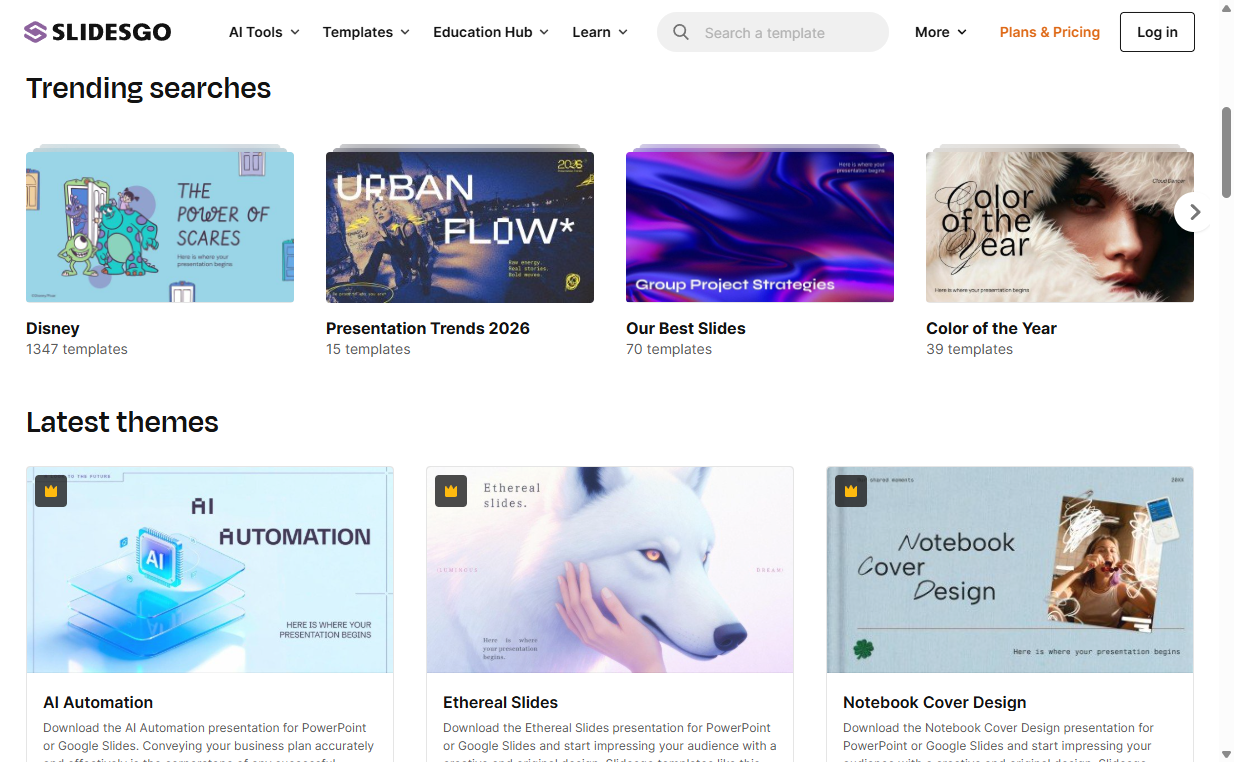The image size is (1234, 762).
Task: Click the next arrow in Trending searches
Action: (1194, 212)
